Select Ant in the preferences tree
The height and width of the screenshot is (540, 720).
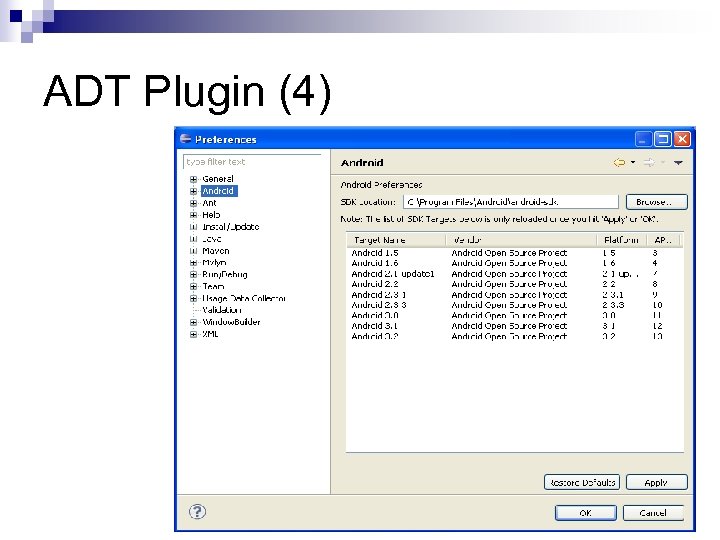pyautogui.click(x=209, y=202)
